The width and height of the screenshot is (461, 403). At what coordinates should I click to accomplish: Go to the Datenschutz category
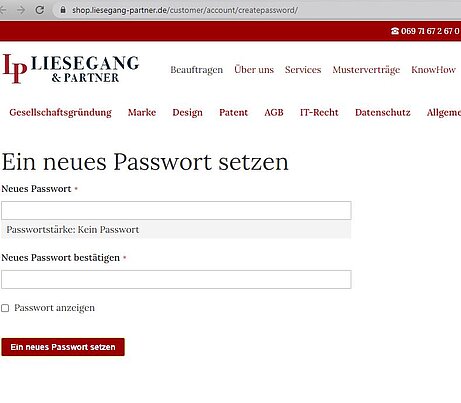click(383, 112)
